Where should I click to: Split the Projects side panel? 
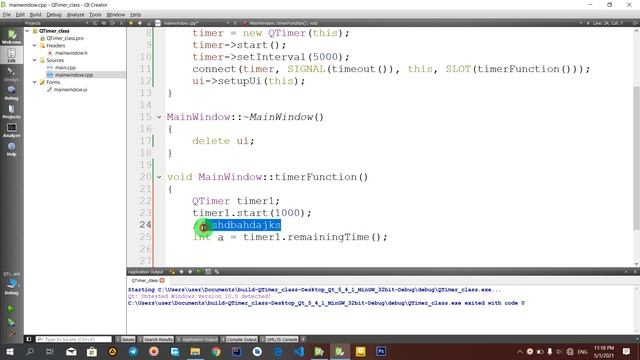113,23
